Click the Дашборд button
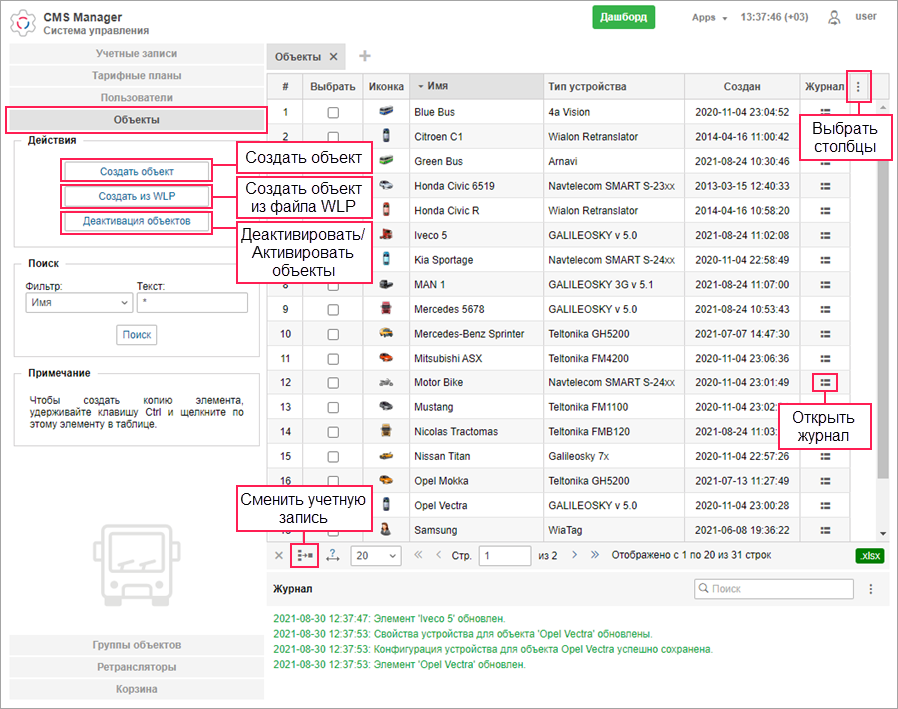898x709 pixels. 624,17
